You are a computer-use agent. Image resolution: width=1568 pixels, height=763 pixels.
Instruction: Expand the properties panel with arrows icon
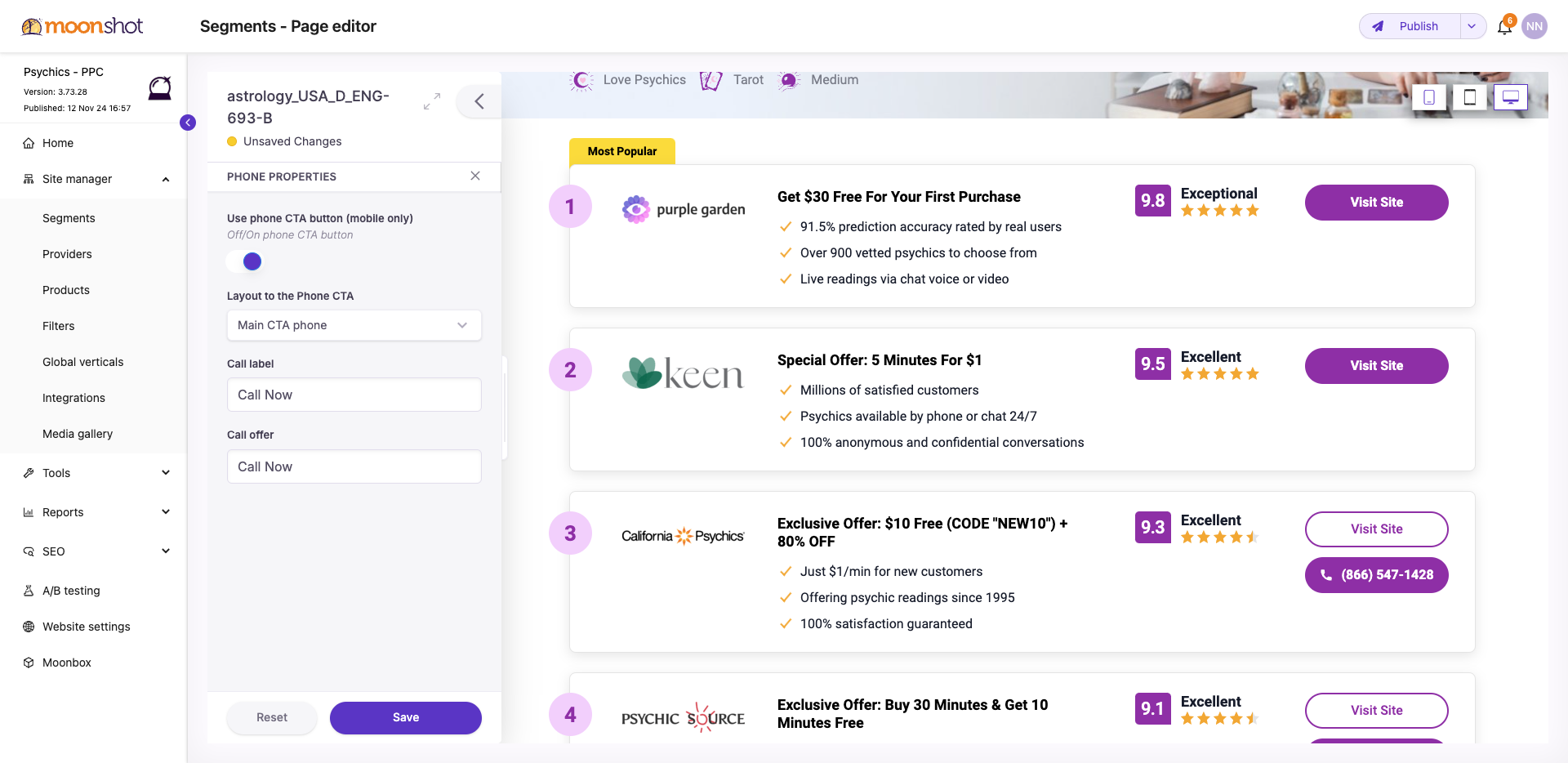[x=432, y=101]
